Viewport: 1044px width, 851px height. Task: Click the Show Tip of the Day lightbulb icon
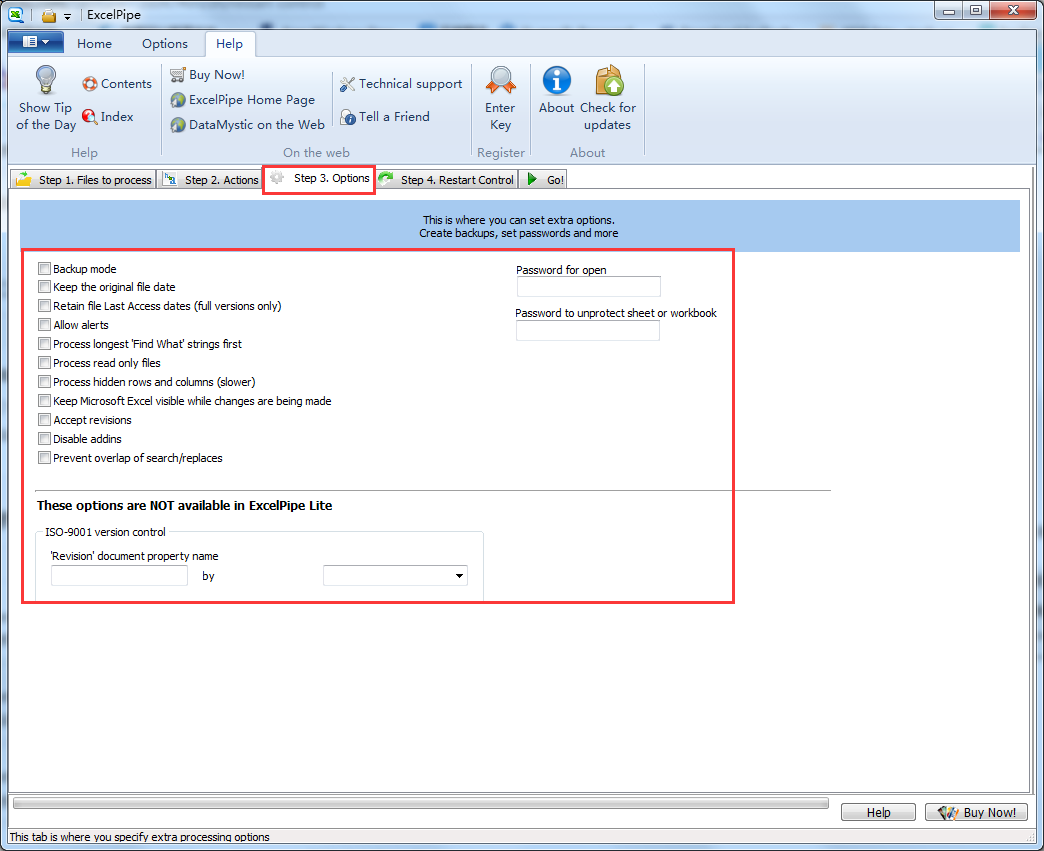click(x=45, y=80)
